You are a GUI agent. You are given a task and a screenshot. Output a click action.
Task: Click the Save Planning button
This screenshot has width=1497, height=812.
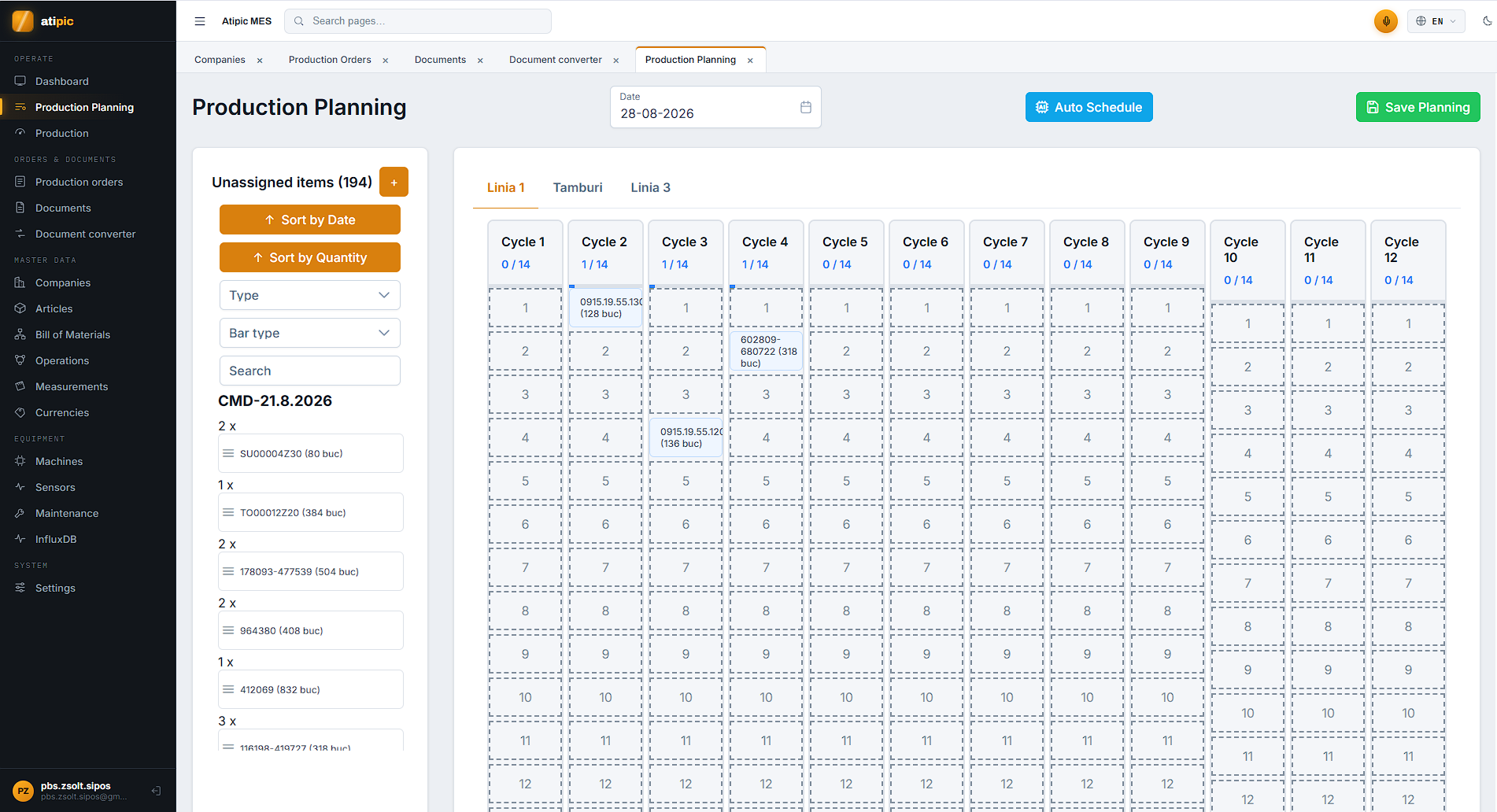click(1418, 107)
